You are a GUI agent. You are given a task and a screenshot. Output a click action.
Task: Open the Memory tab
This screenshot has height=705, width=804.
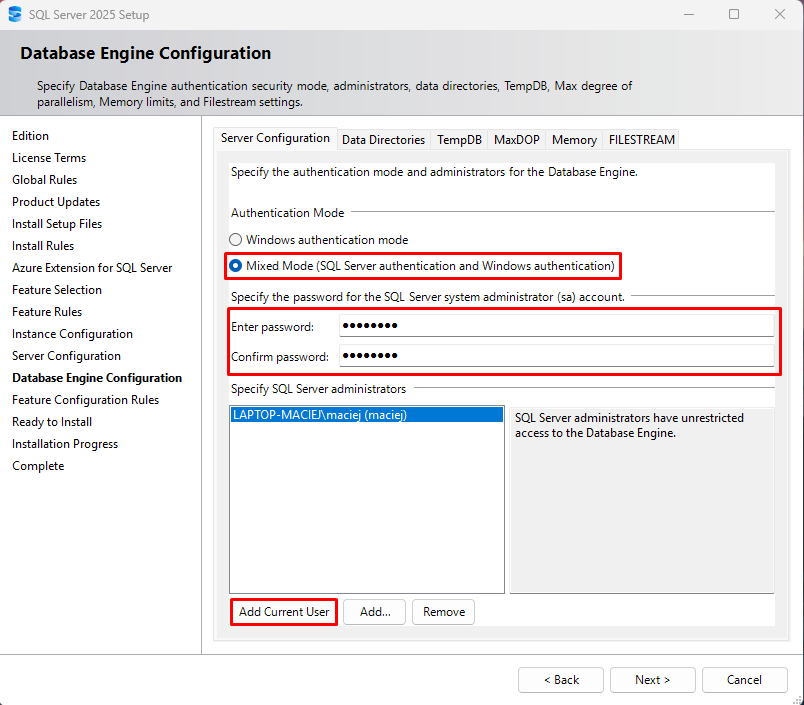pos(574,140)
